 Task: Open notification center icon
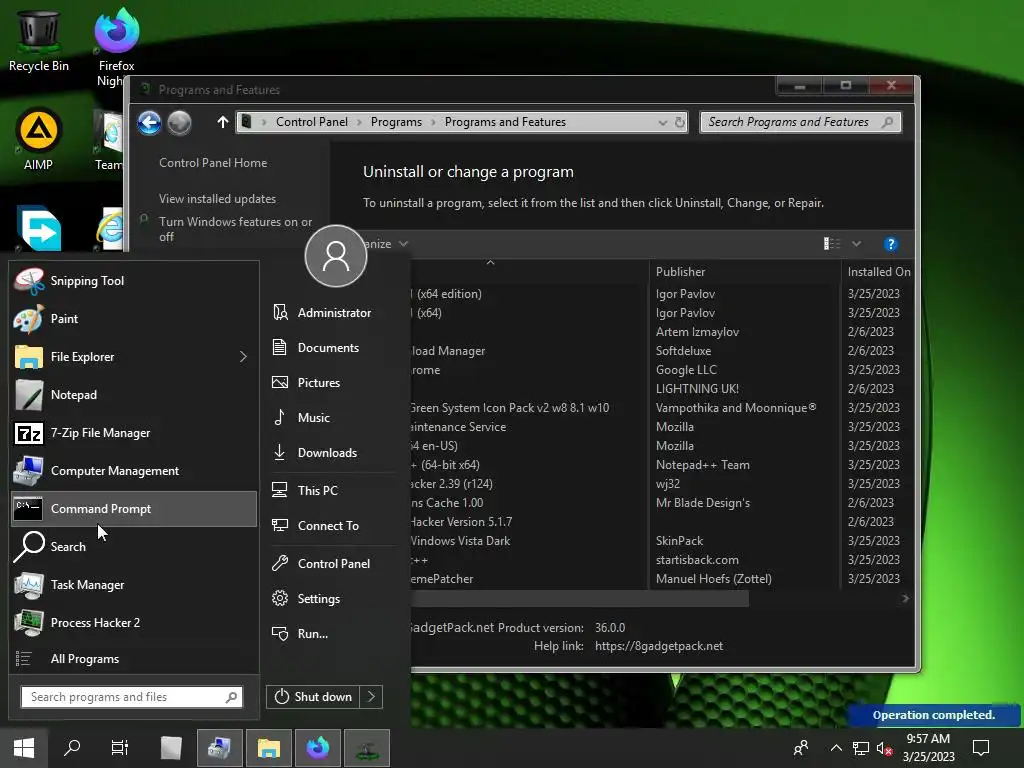click(x=981, y=748)
